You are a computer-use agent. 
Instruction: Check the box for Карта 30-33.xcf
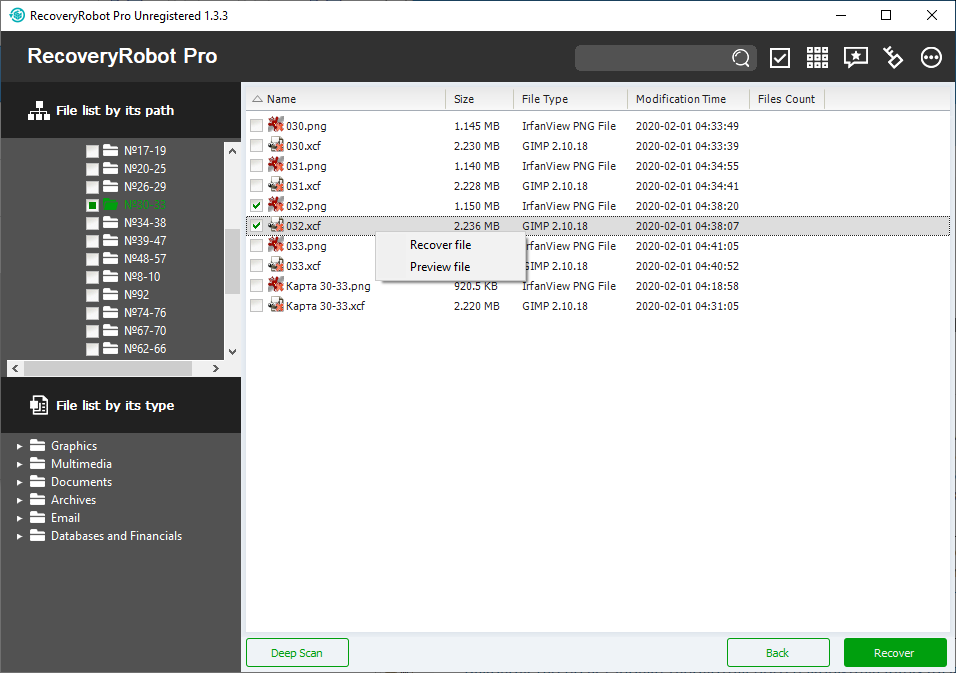click(257, 305)
